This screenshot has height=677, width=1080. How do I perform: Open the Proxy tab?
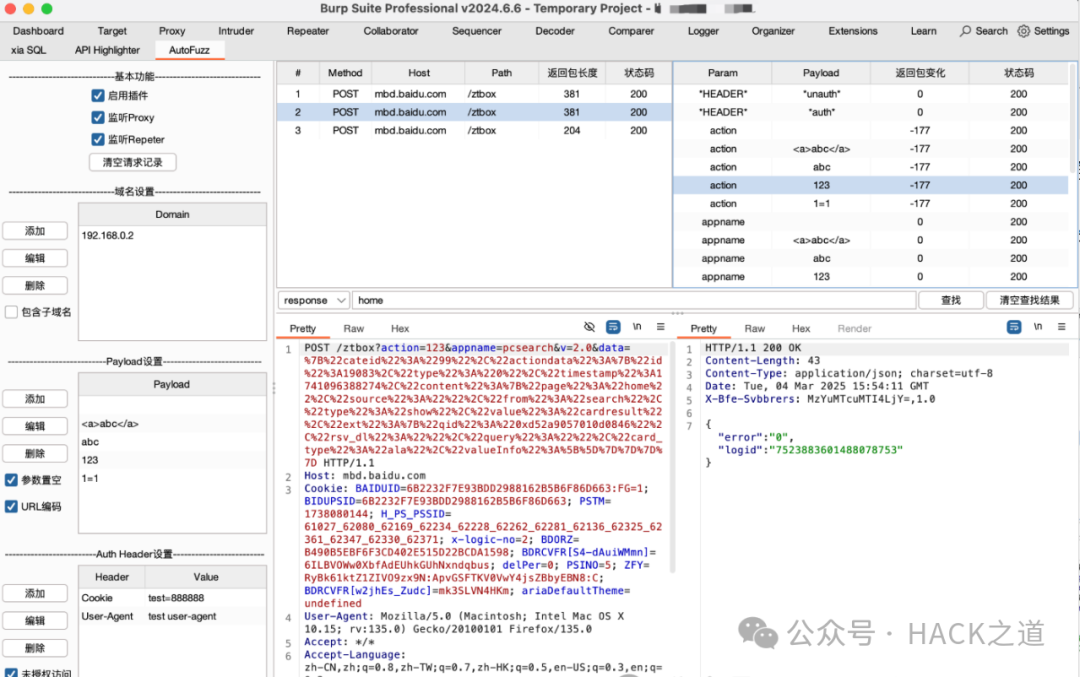(172, 31)
